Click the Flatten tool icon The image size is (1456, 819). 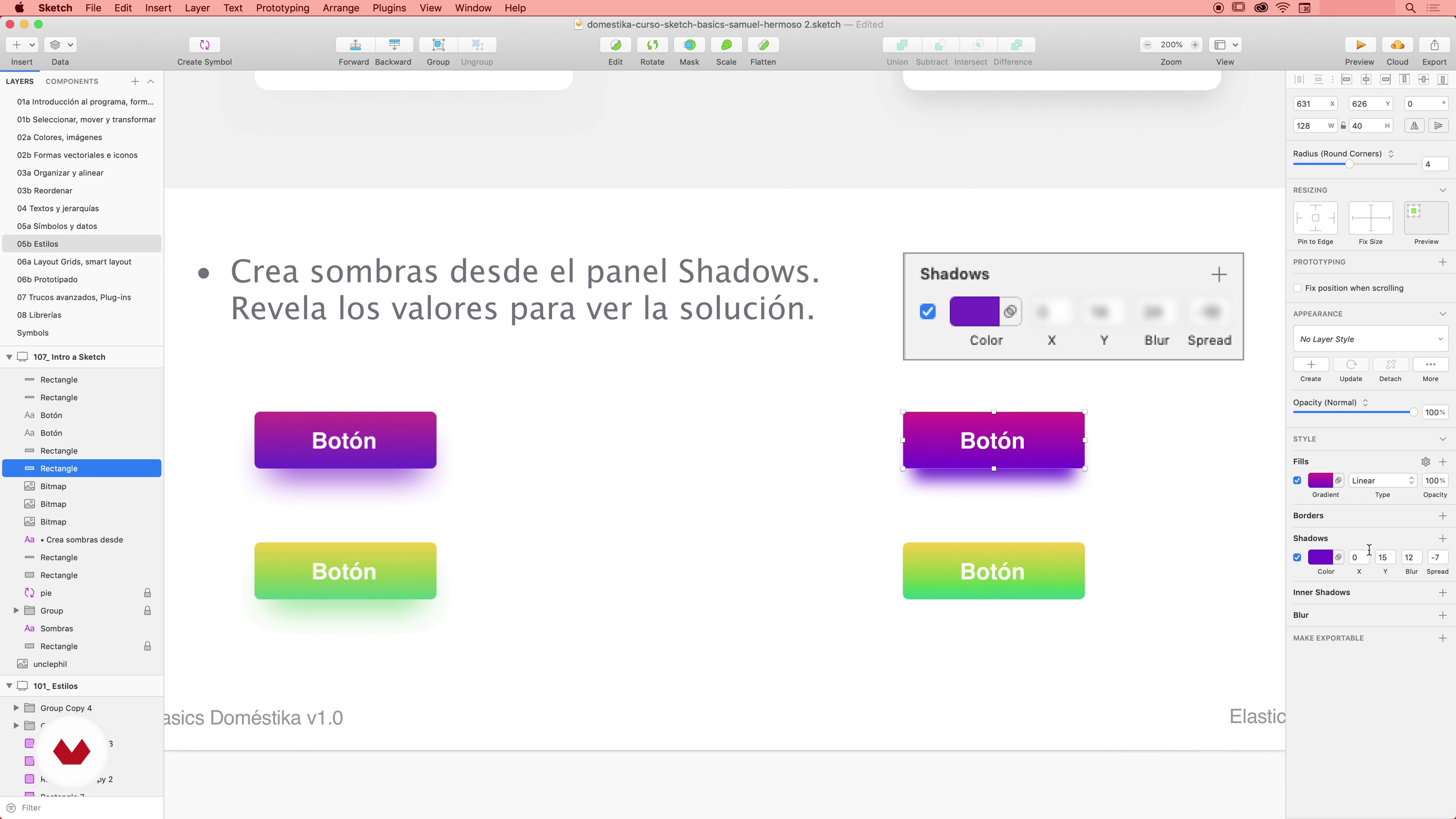(x=763, y=45)
